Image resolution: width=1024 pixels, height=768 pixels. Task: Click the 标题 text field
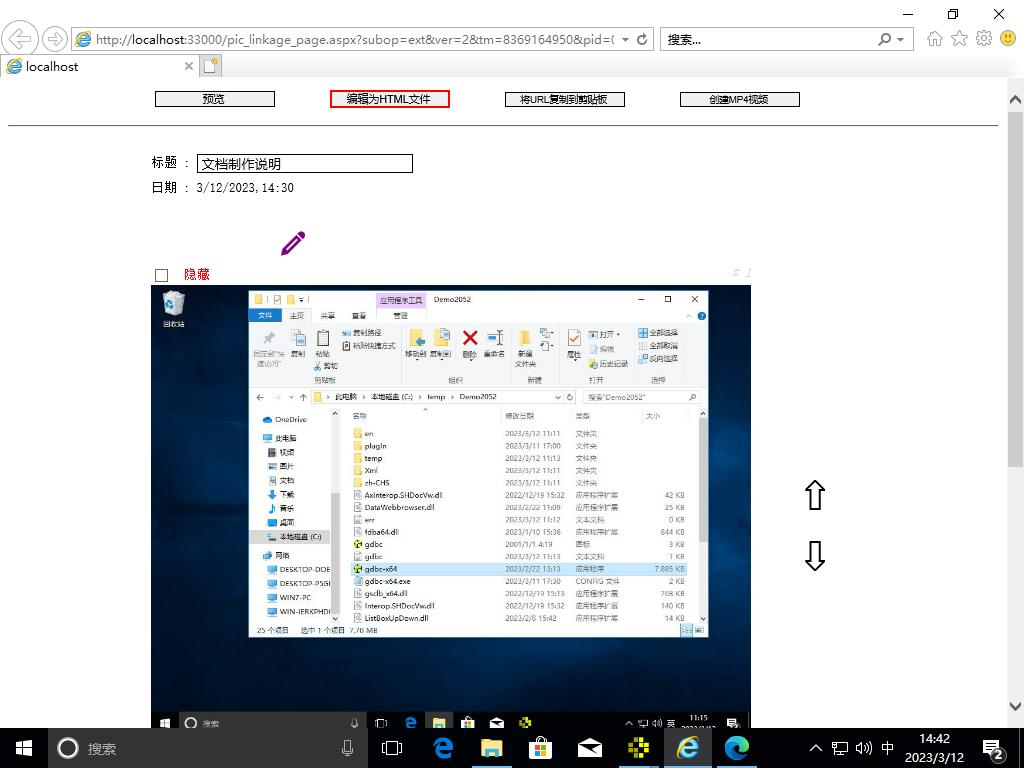[304, 163]
